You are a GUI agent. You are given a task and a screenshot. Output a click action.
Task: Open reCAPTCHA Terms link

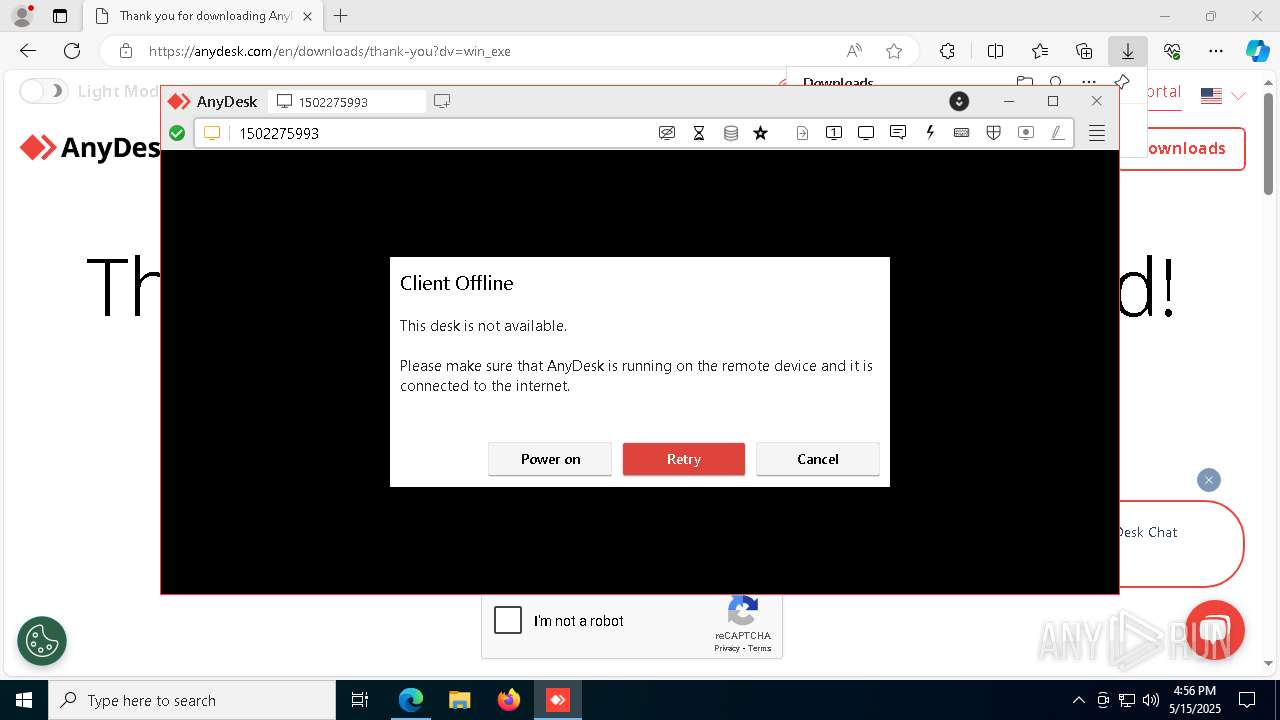pos(760,648)
